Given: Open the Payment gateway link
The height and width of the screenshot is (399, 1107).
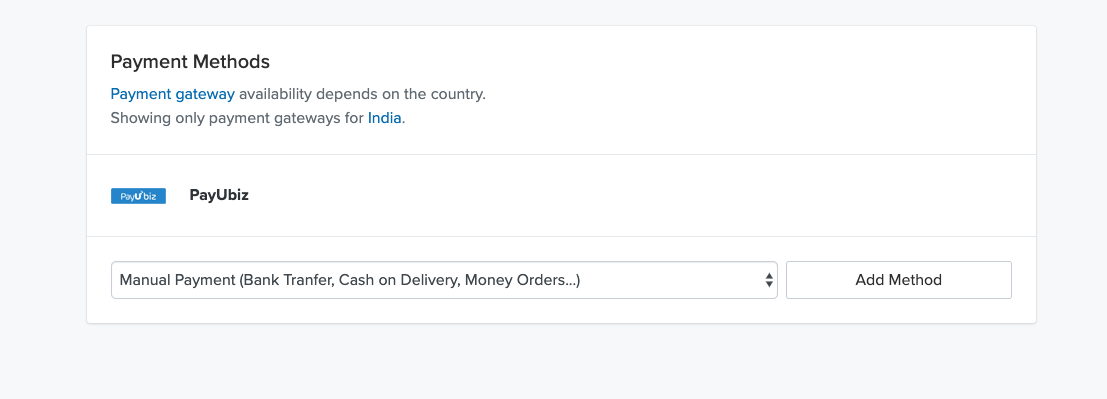Looking at the screenshot, I should [172, 94].
